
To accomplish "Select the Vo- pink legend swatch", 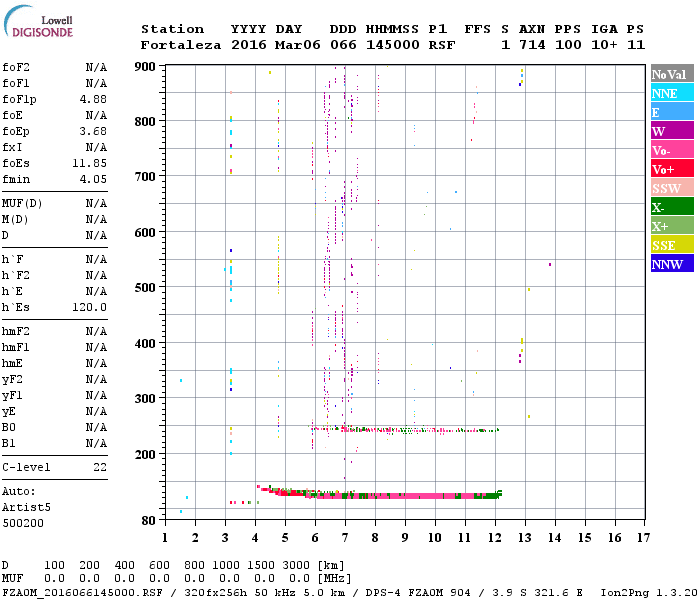I will (x=672, y=150).
